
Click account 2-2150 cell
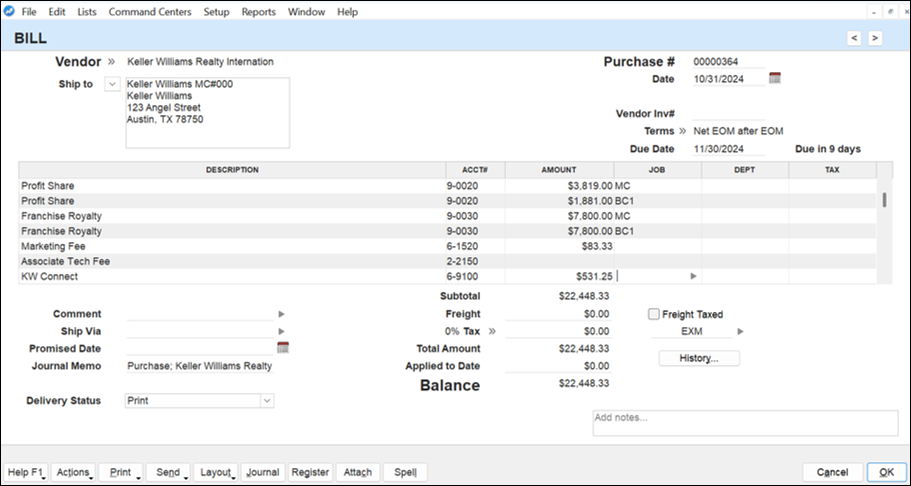click(475, 261)
